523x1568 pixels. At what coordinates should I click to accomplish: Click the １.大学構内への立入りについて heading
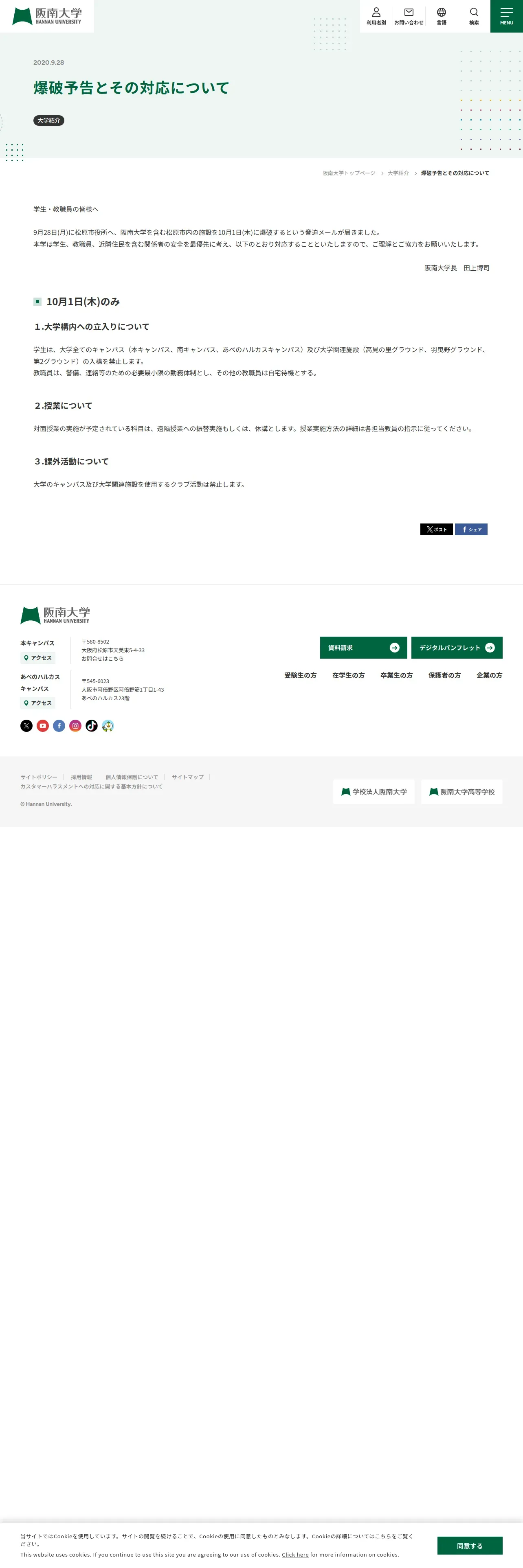pyautogui.click(x=91, y=327)
